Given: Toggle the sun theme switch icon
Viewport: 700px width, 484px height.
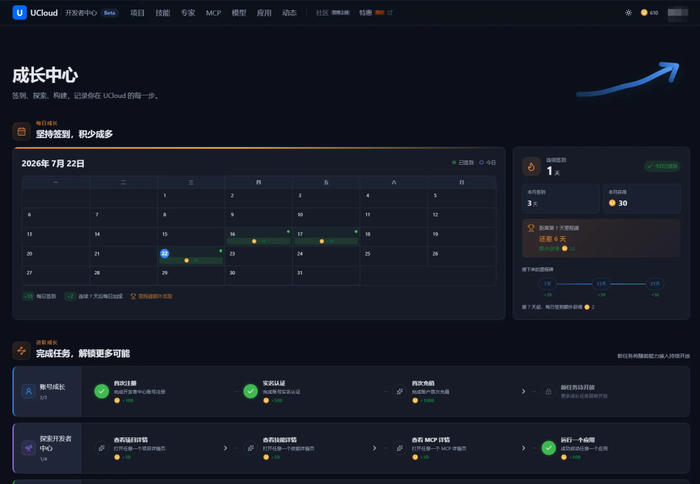Looking at the screenshot, I should (x=628, y=13).
